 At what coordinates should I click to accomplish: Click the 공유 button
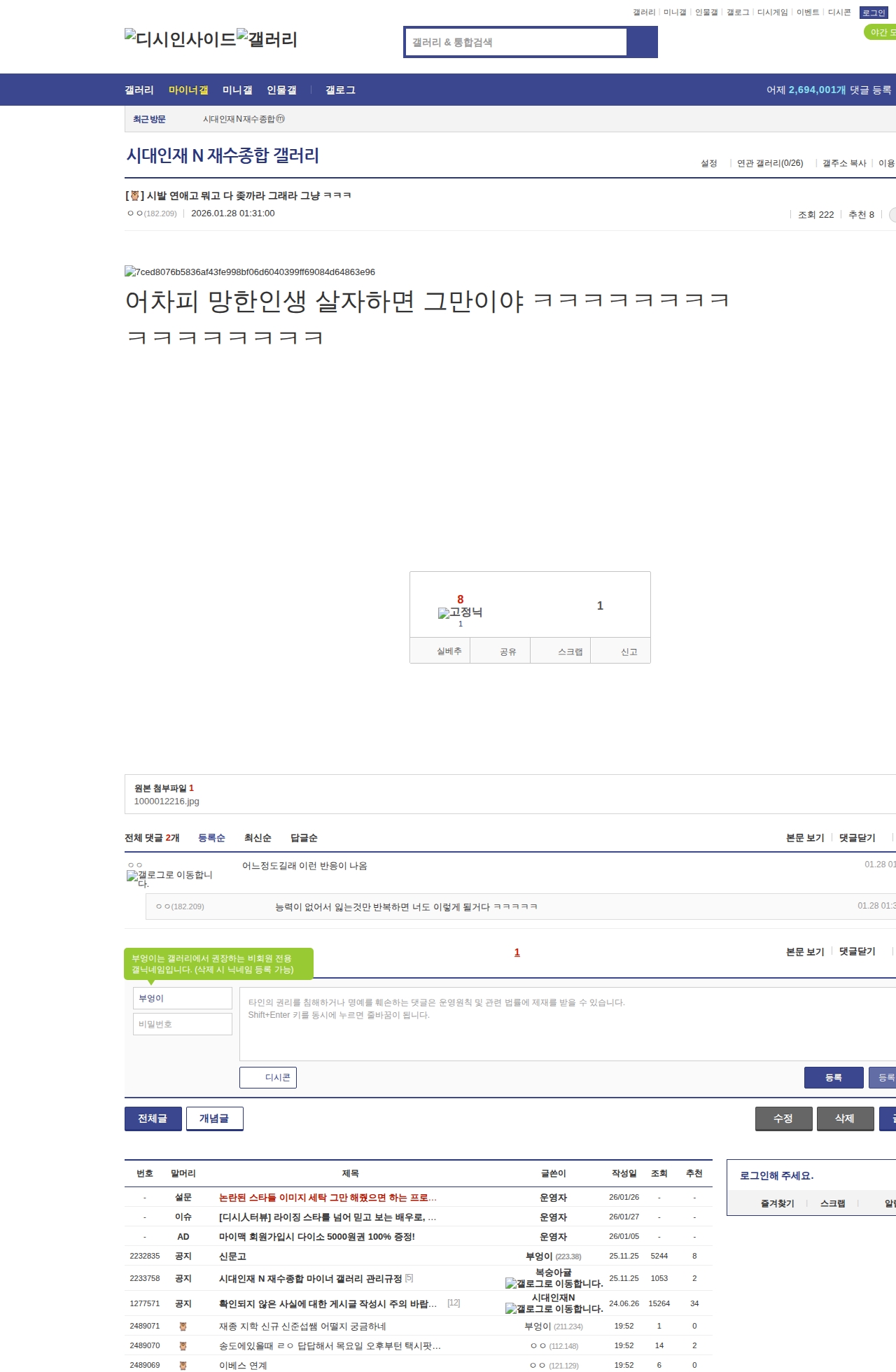tap(500, 651)
